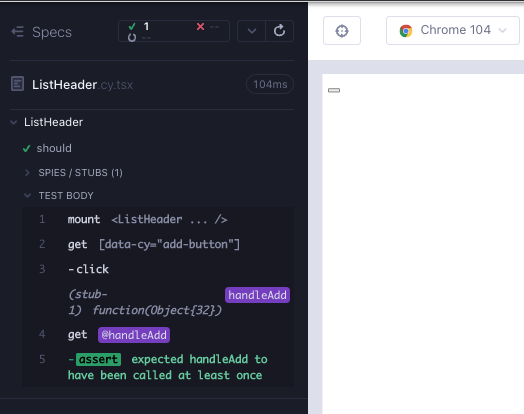Click the back arrow icon beside Specs
Image resolution: width=524 pixels, height=414 pixels.
coord(17,32)
